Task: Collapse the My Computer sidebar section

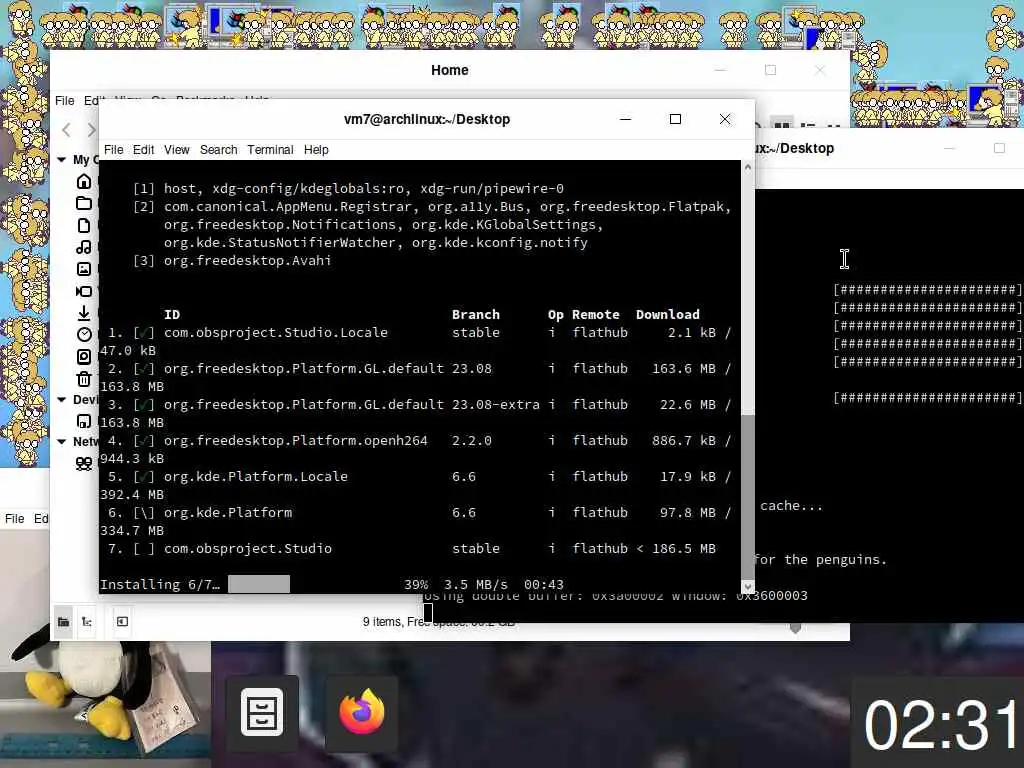Action: click(x=61, y=159)
